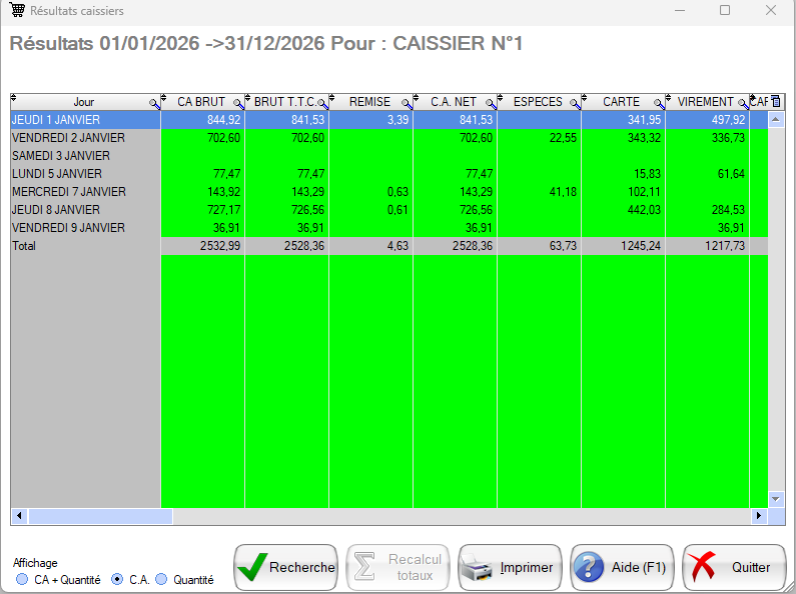This screenshot has width=796, height=594.
Task: Click the sort arrows icon on ESPECES column
Action: click(x=501, y=97)
